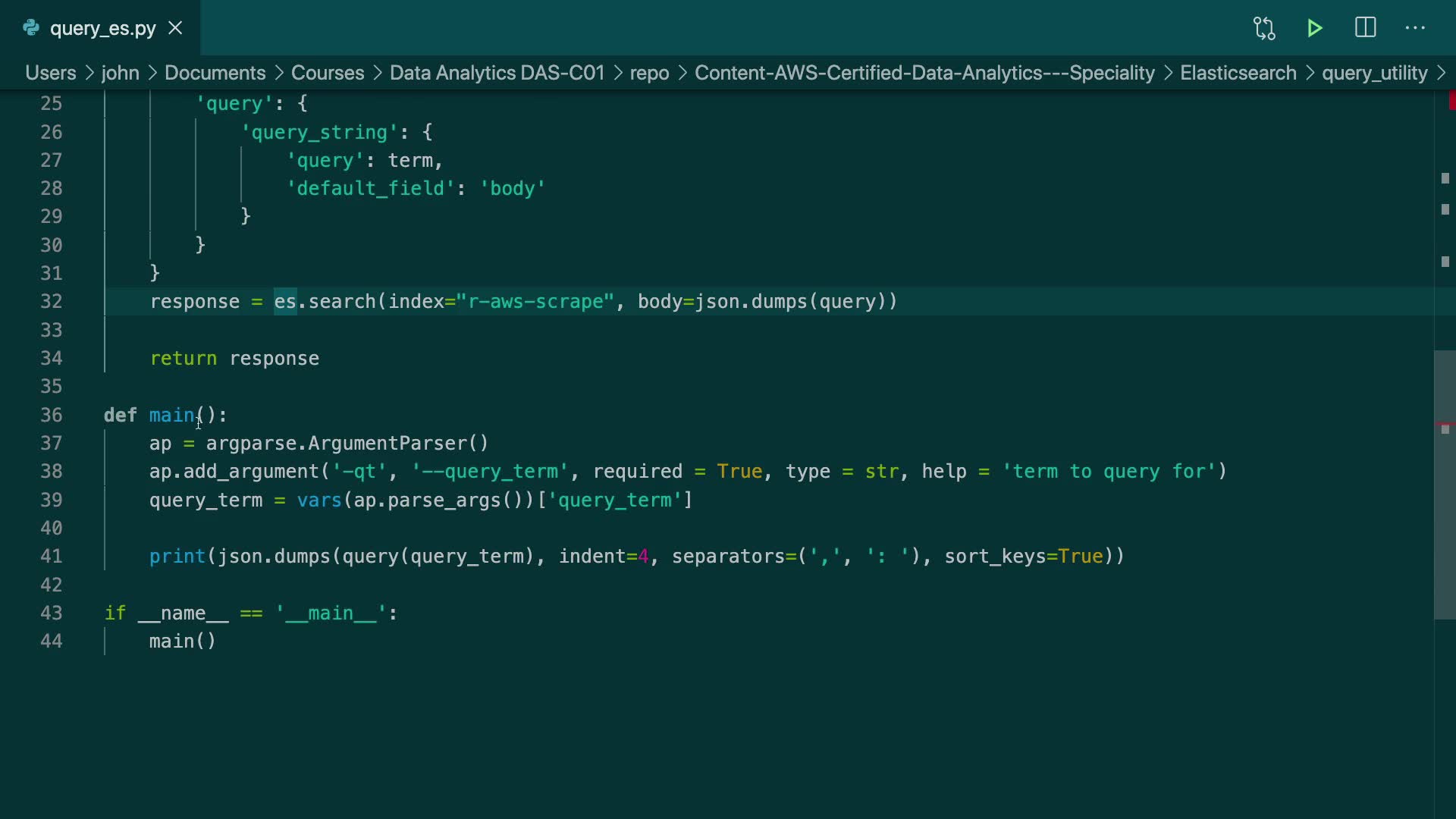
Task: Click the query_utility breadcrumb item
Action: 1374,73
